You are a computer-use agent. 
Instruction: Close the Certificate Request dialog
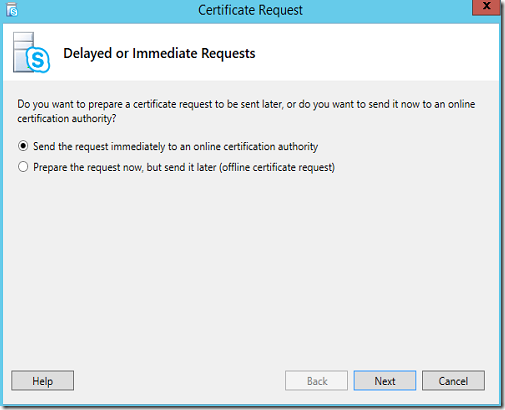tap(486, 7)
